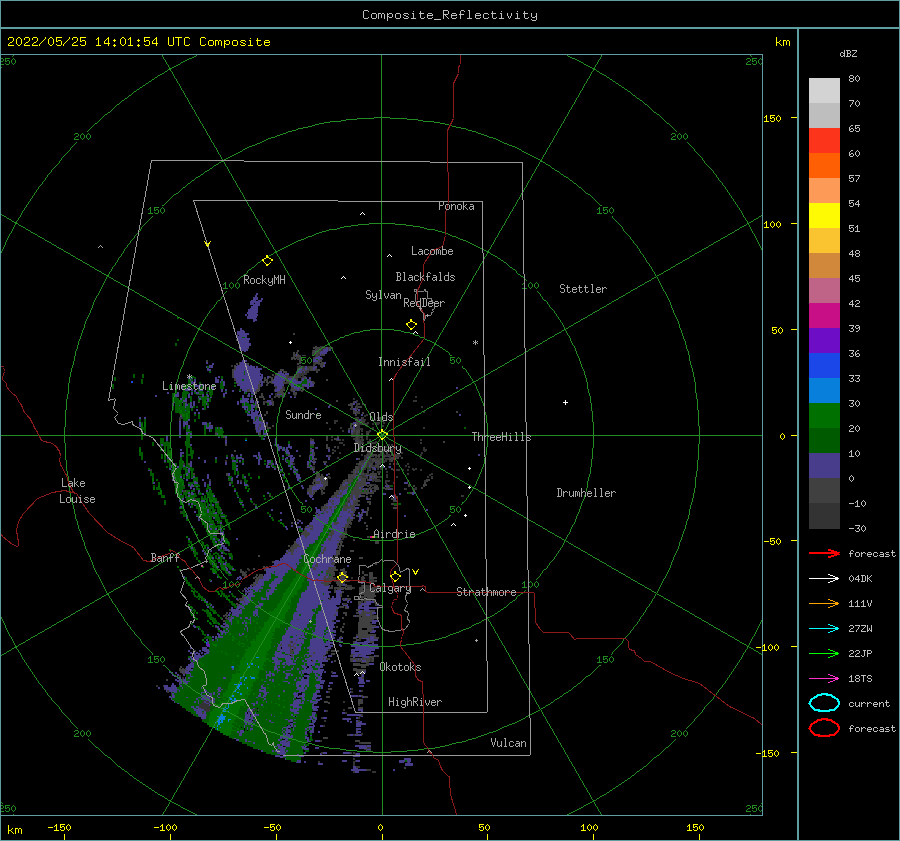Click the Stettler town label
The height and width of the screenshot is (841, 900).
point(583,289)
